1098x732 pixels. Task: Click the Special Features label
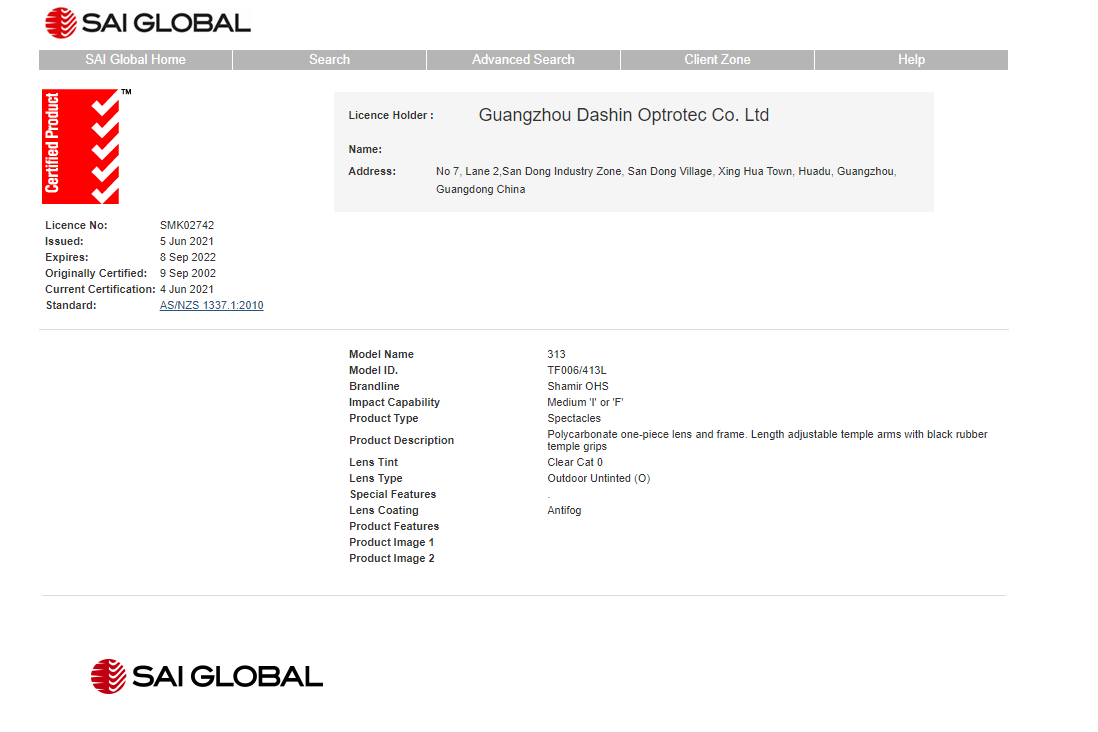coord(393,495)
